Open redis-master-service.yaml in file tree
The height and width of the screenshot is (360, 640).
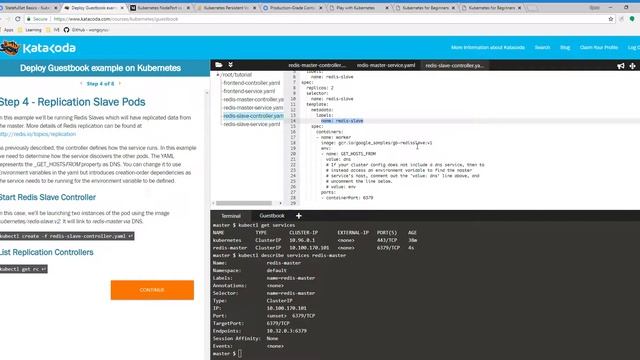click(x=253, y=107)
